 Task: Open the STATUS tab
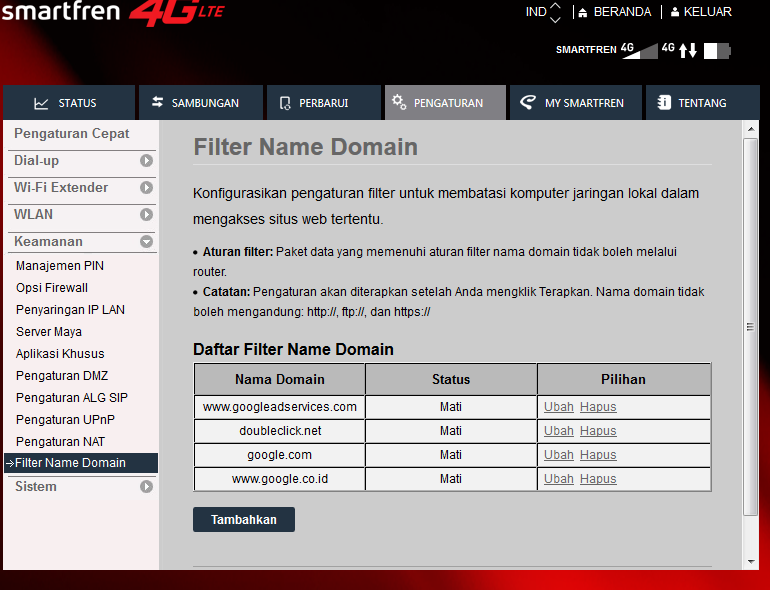tap(69, 103)
